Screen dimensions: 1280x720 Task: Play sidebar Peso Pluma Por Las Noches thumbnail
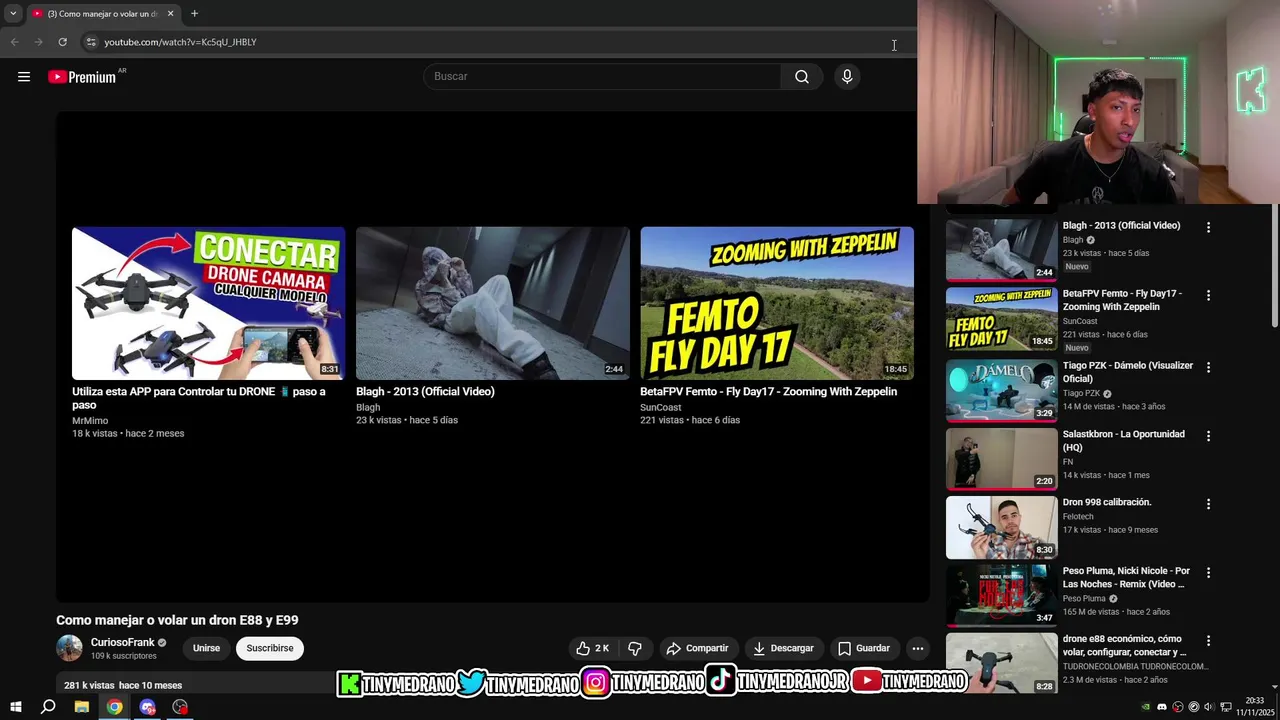point(1001,595)
